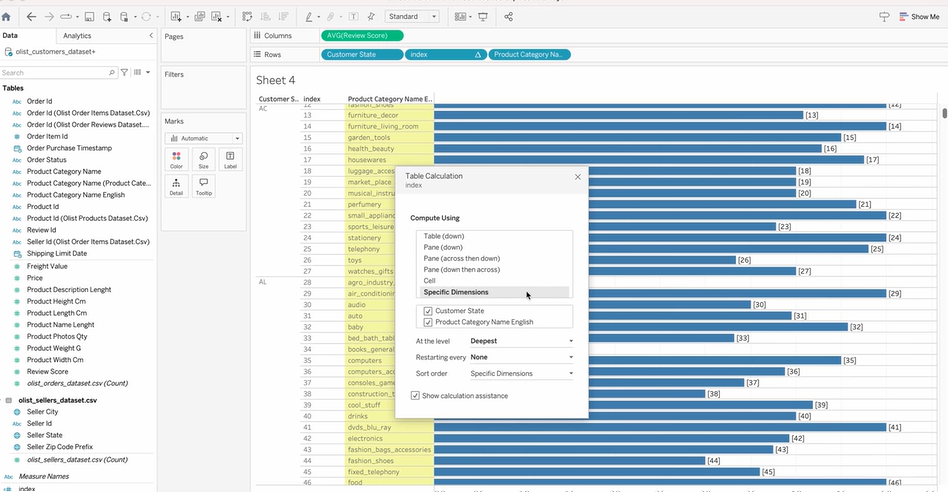Open the Standard fit dropdown

(x=412, y=17)
